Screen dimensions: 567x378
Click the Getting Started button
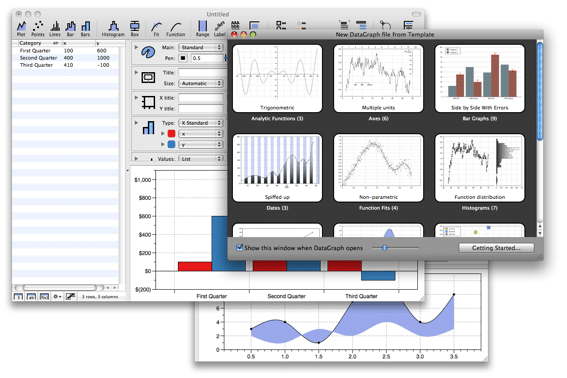pyautogui.click(x=496, y=248)
